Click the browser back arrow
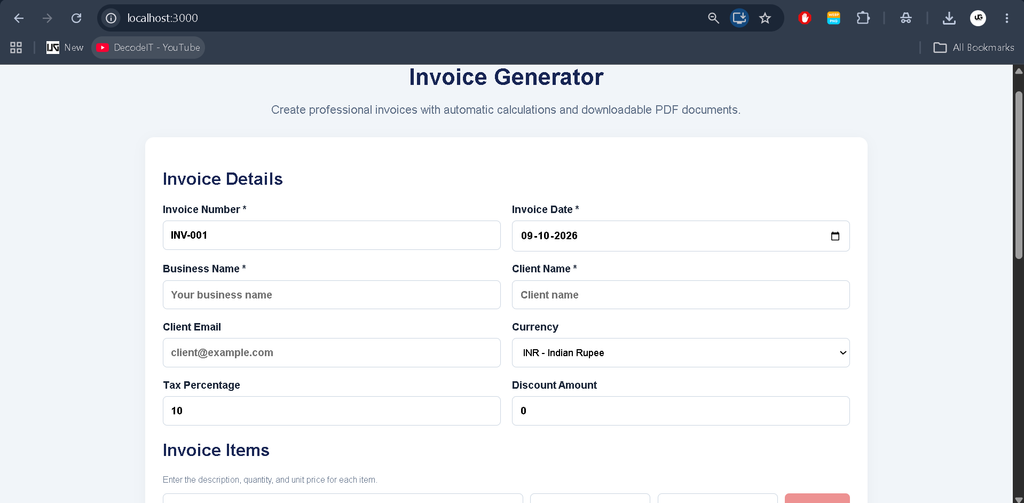This screenshot has height=503, width=1024. click(x=19, y=18)
